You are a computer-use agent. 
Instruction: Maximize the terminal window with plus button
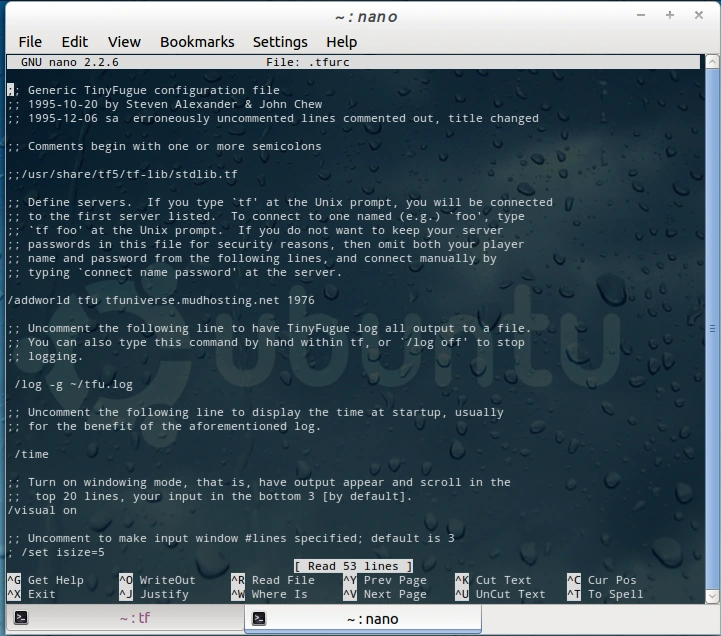(670, 15)
